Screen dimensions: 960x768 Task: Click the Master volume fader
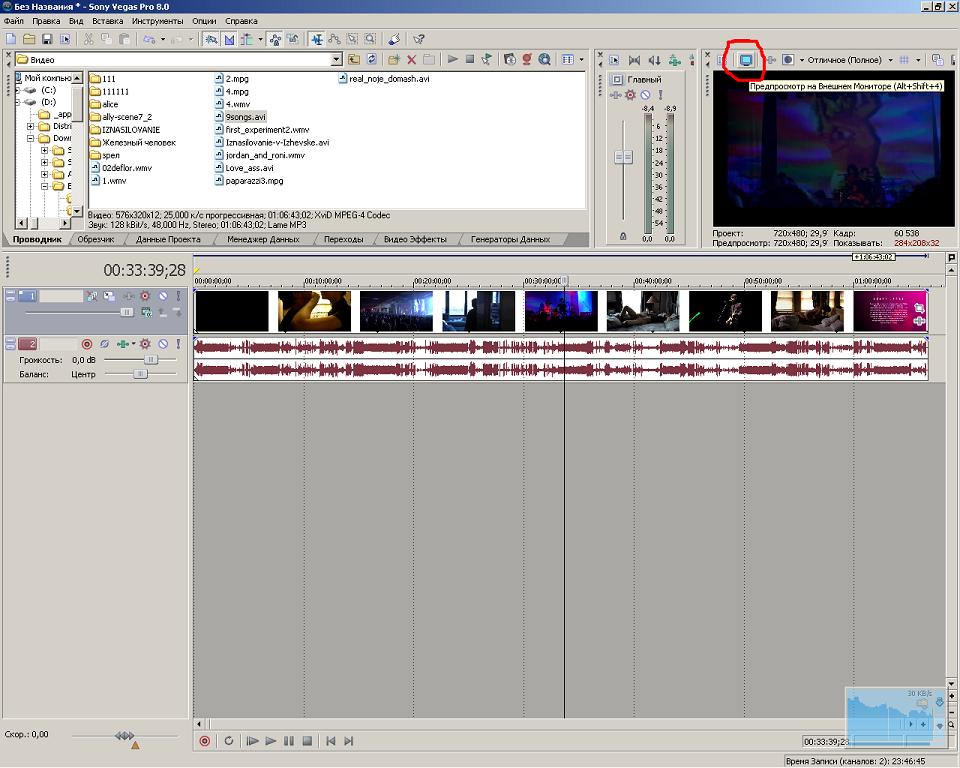pyautogui.click(x=623, y=157)
